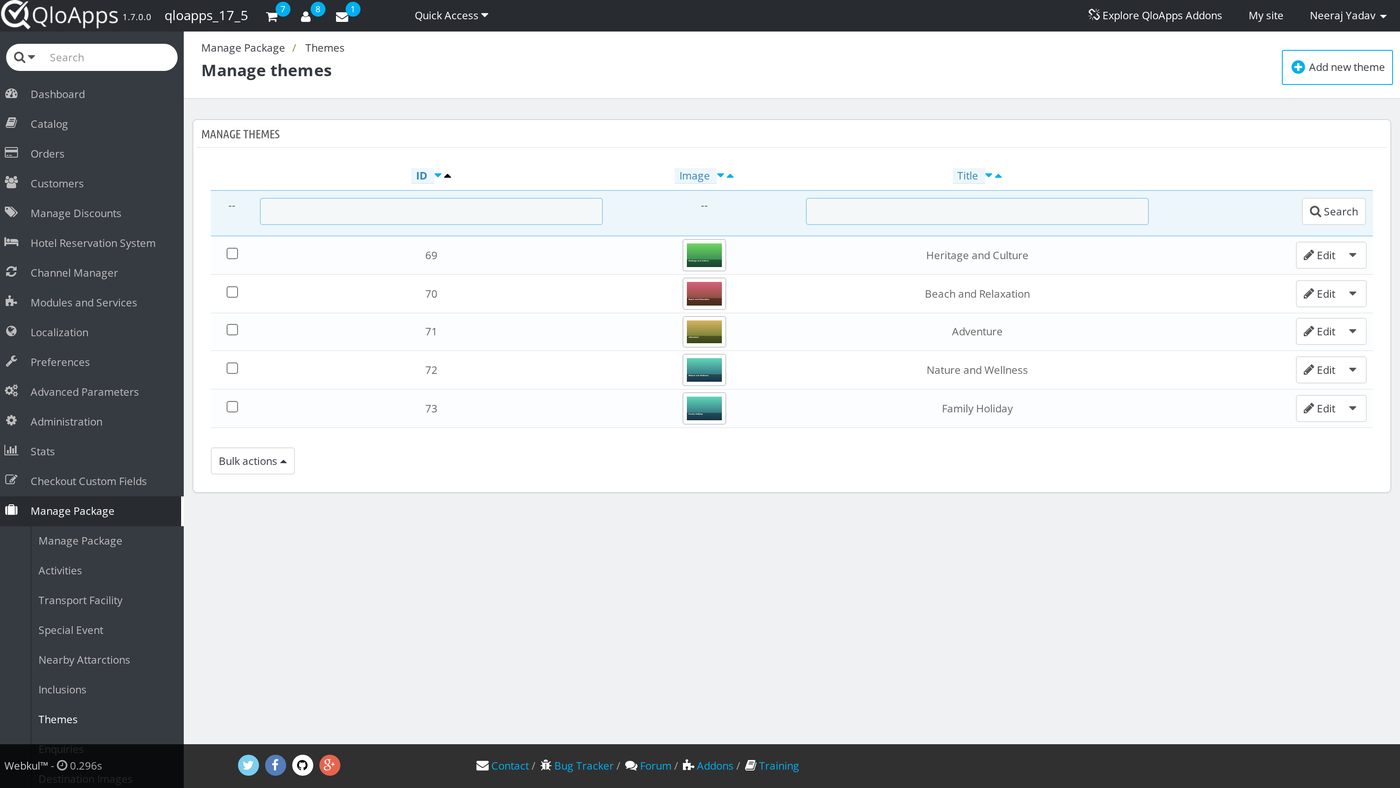Click the sidebar search magnifier icon
This screenshot has height=788, width=1400.
tap(19, 57)
